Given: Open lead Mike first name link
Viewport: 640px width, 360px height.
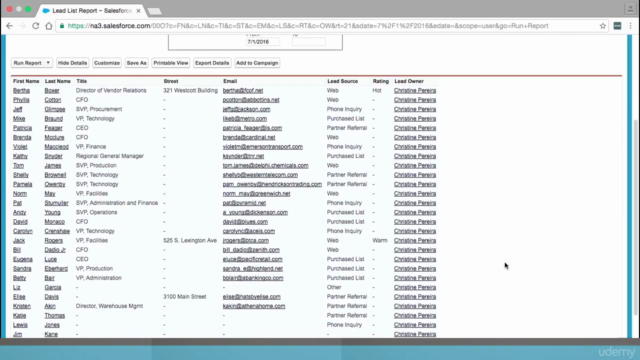Looking at the screenshot, I should pos(19,119).
